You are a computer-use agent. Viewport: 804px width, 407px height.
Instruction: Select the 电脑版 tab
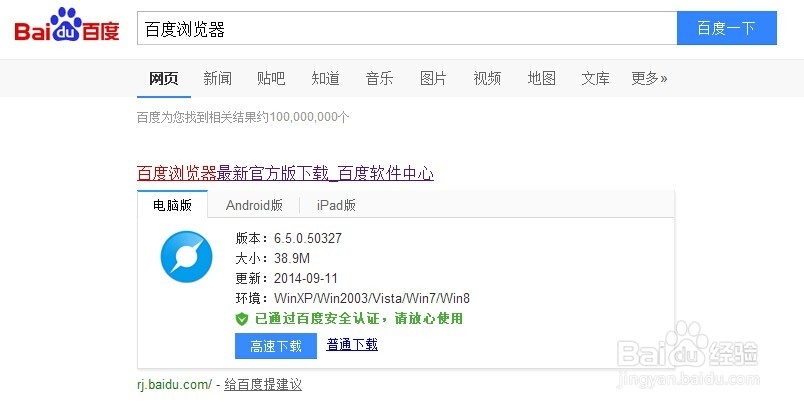[172, 205]
